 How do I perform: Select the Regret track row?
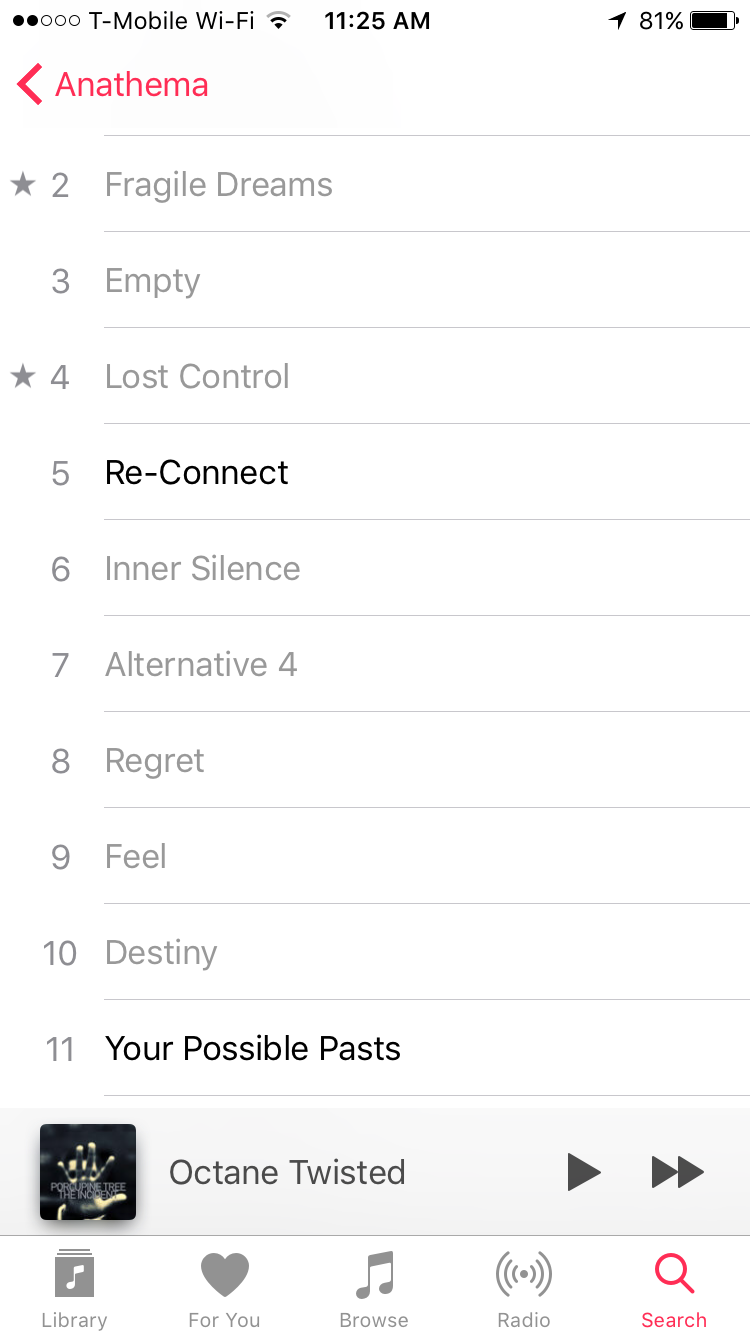(x=375, y=760)
